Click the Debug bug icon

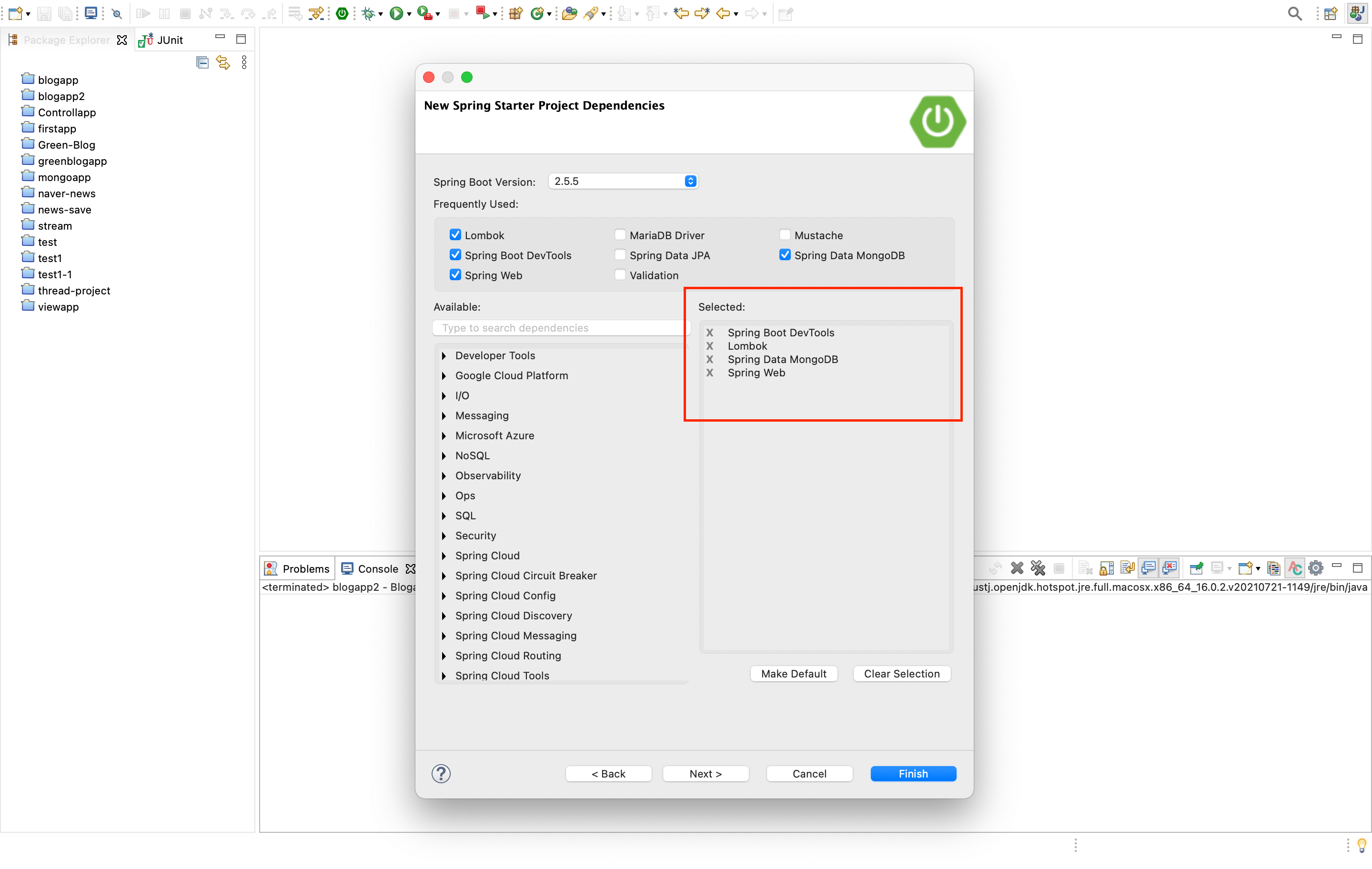(368, 13)
